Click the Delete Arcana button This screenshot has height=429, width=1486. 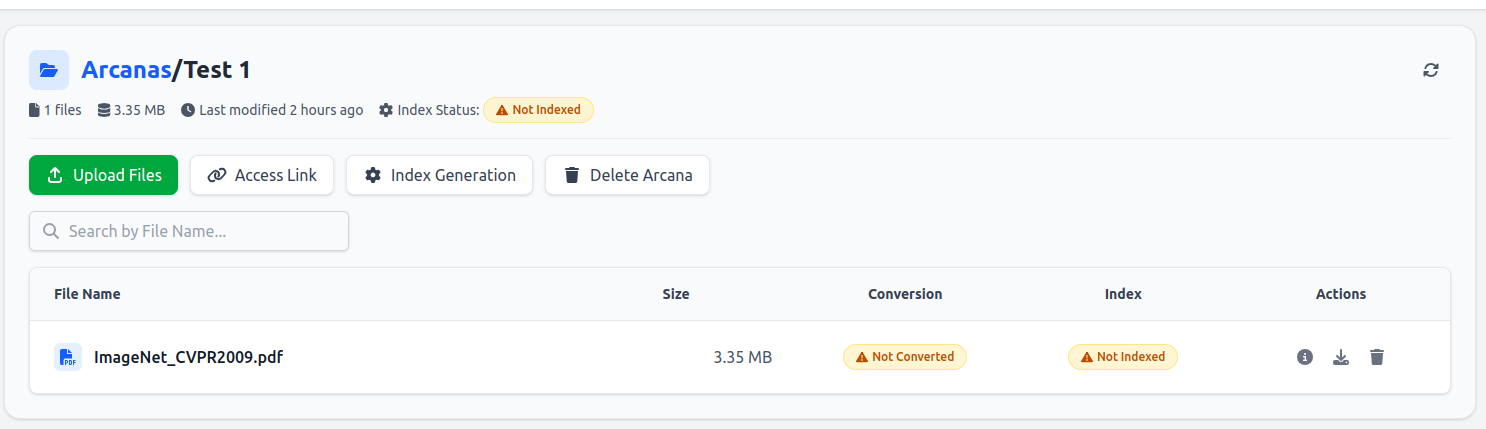tap(627, 175)
